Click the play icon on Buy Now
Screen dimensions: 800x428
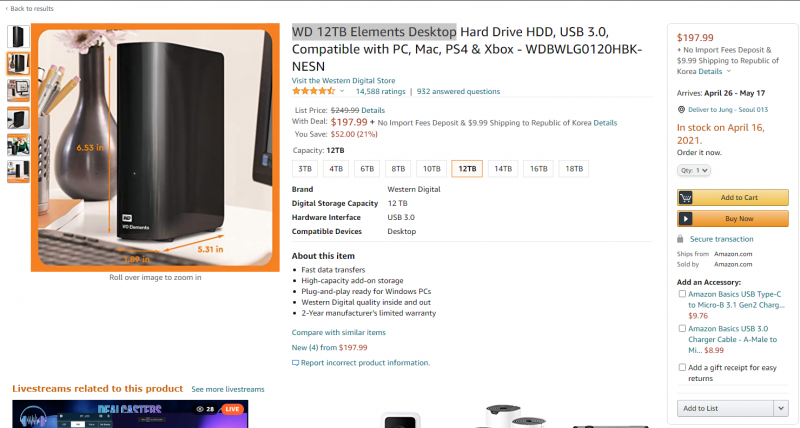tap(686, 218)
